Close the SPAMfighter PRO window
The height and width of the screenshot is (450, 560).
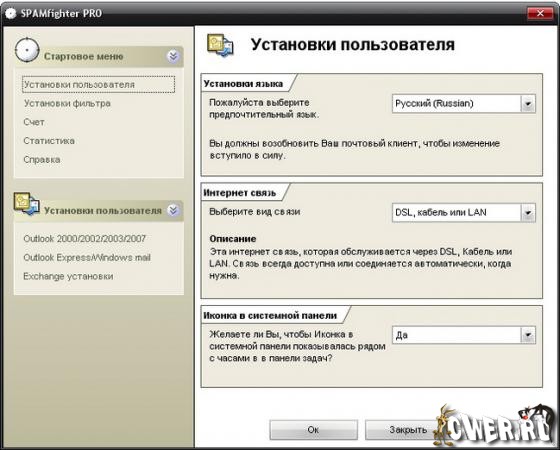point(540,14)
